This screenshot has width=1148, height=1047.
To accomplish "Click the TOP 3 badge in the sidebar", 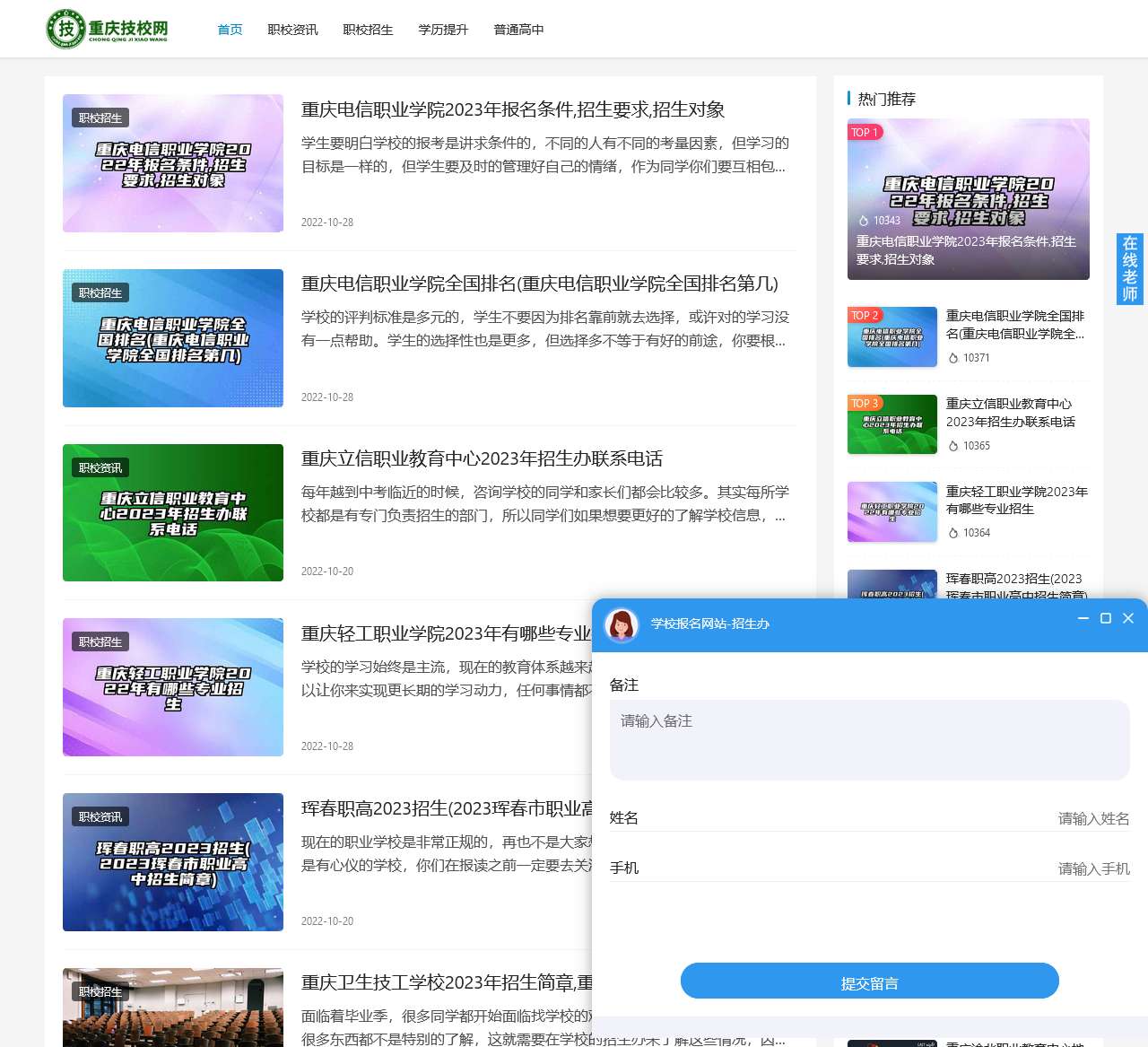I will coord(864,403).
